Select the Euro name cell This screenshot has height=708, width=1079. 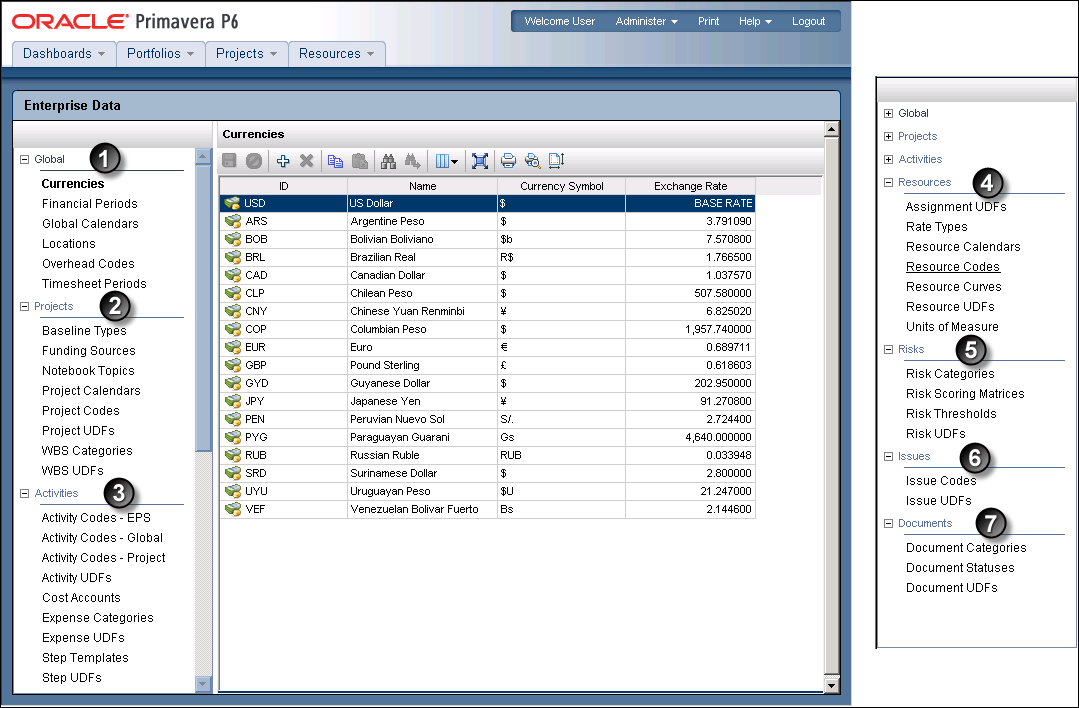click(x=423, y=347)
